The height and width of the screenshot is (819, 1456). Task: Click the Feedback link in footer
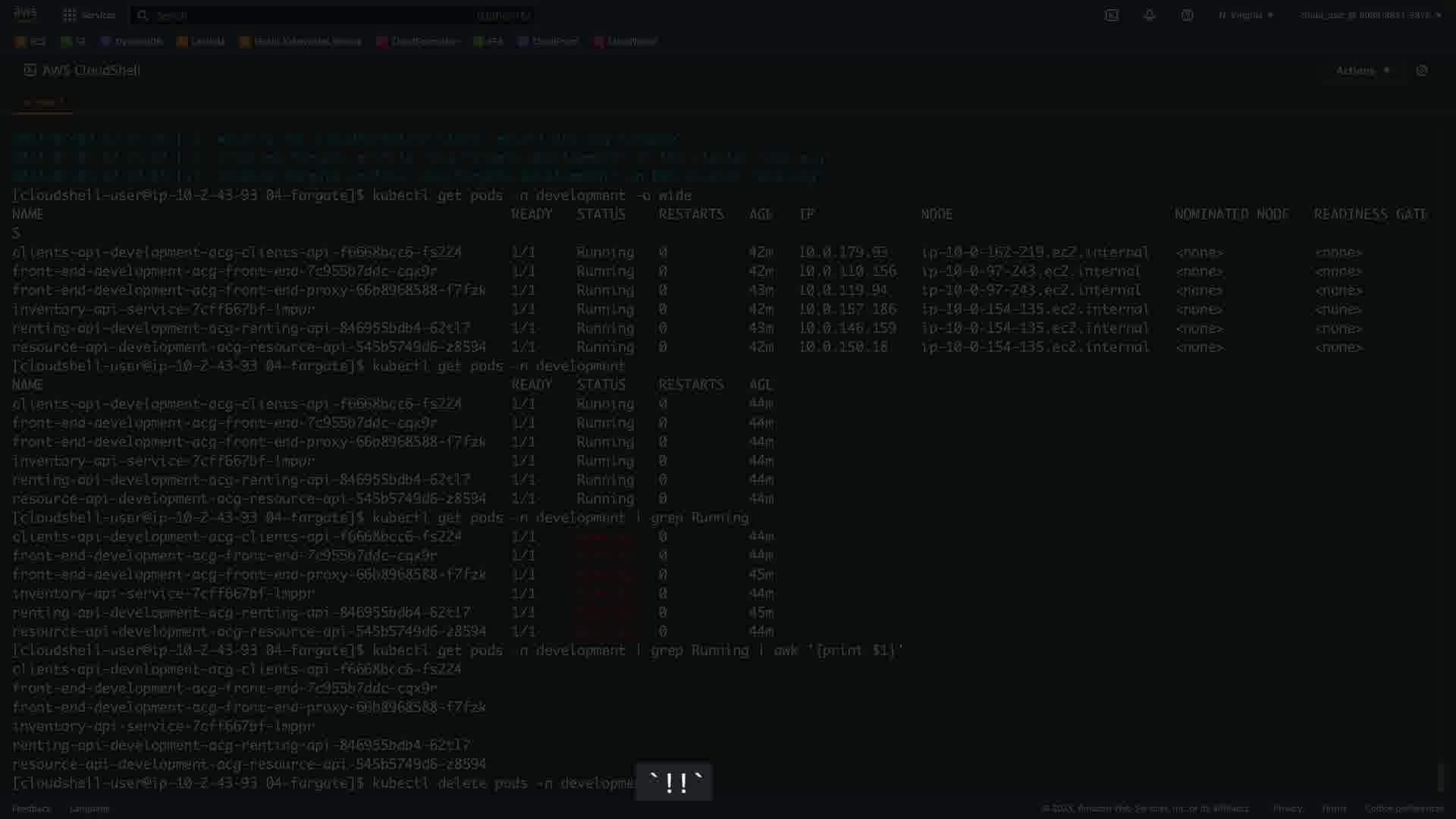(31, 808)
